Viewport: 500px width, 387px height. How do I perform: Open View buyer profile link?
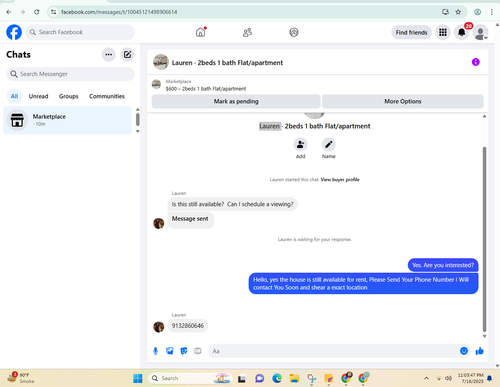coord(340,180)
